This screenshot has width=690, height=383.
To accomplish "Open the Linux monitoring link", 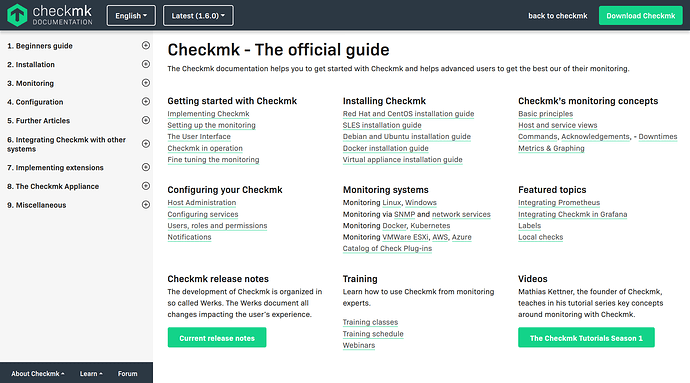I will [x=392, y=203].
